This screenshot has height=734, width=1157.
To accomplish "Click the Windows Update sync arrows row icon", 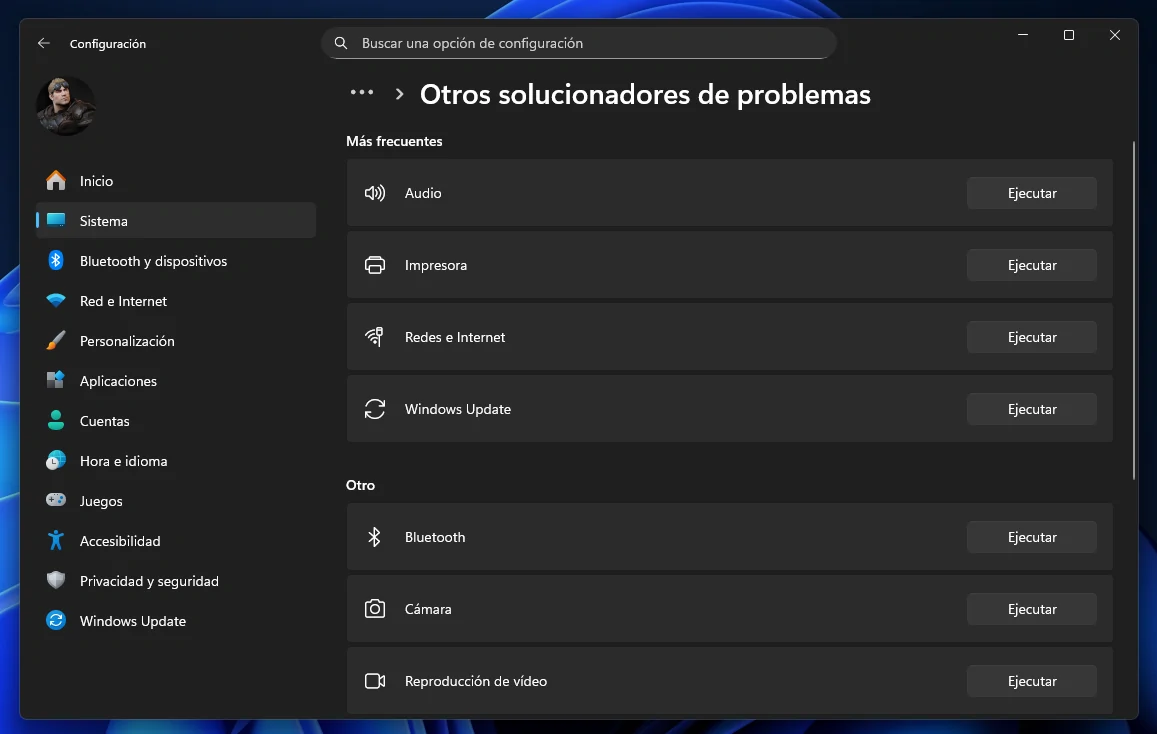I will pos(375,409).
